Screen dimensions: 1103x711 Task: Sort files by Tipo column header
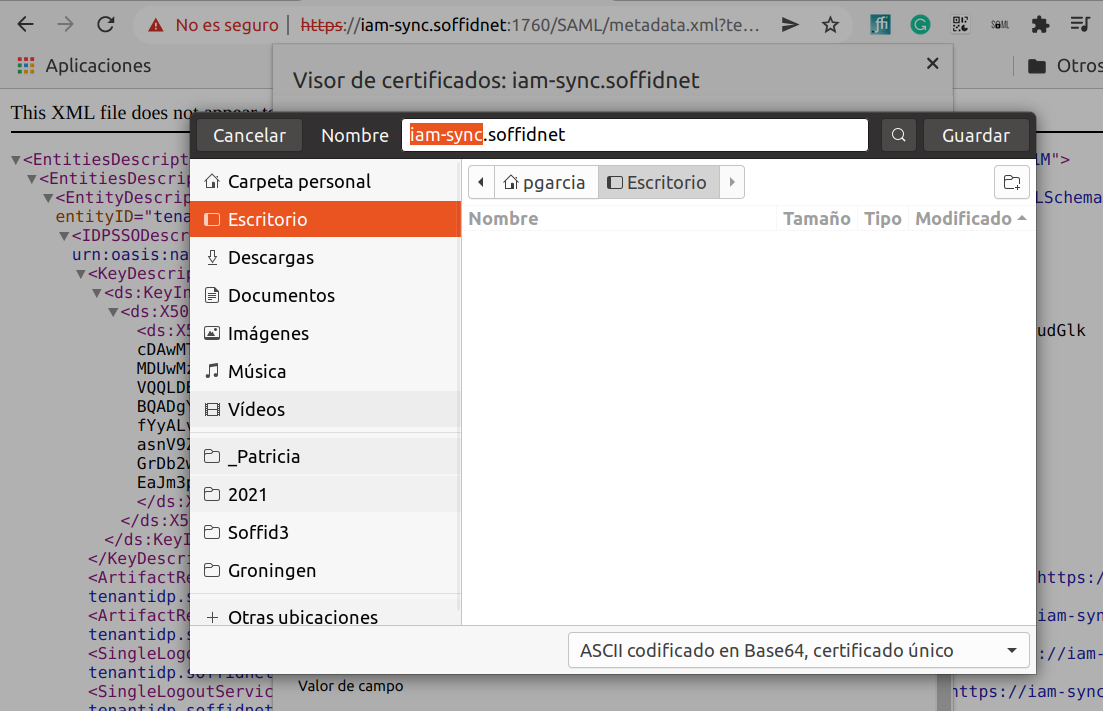(883, 219)
